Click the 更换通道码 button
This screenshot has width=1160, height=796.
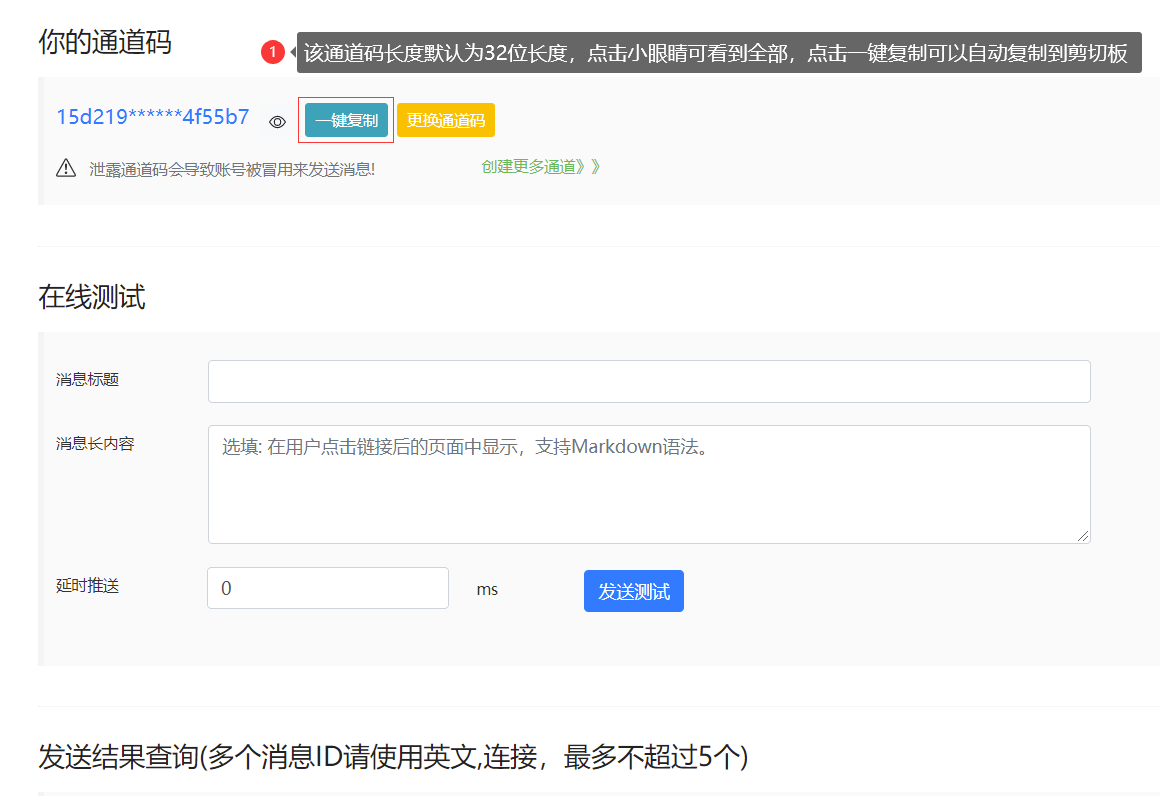(446, 120)
